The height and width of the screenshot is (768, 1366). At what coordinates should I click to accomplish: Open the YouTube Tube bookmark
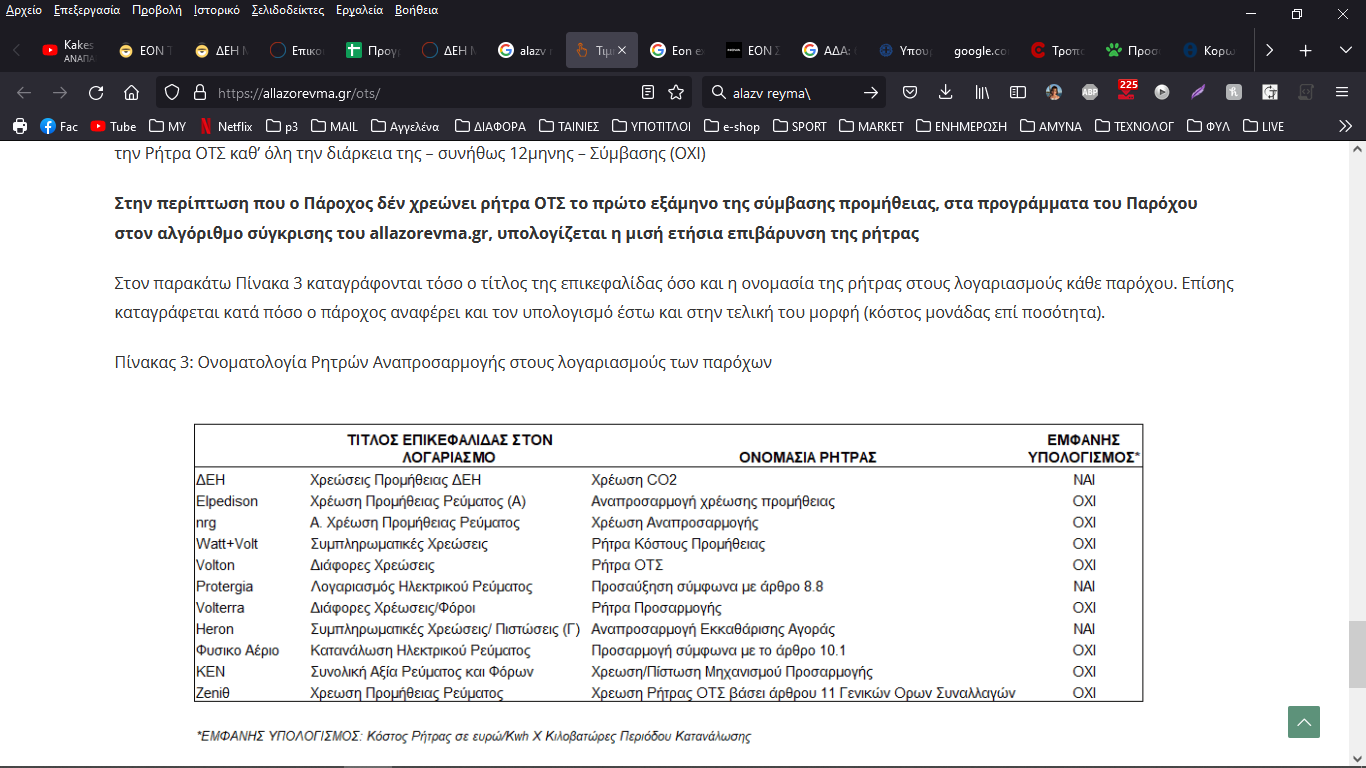(113, 126)
